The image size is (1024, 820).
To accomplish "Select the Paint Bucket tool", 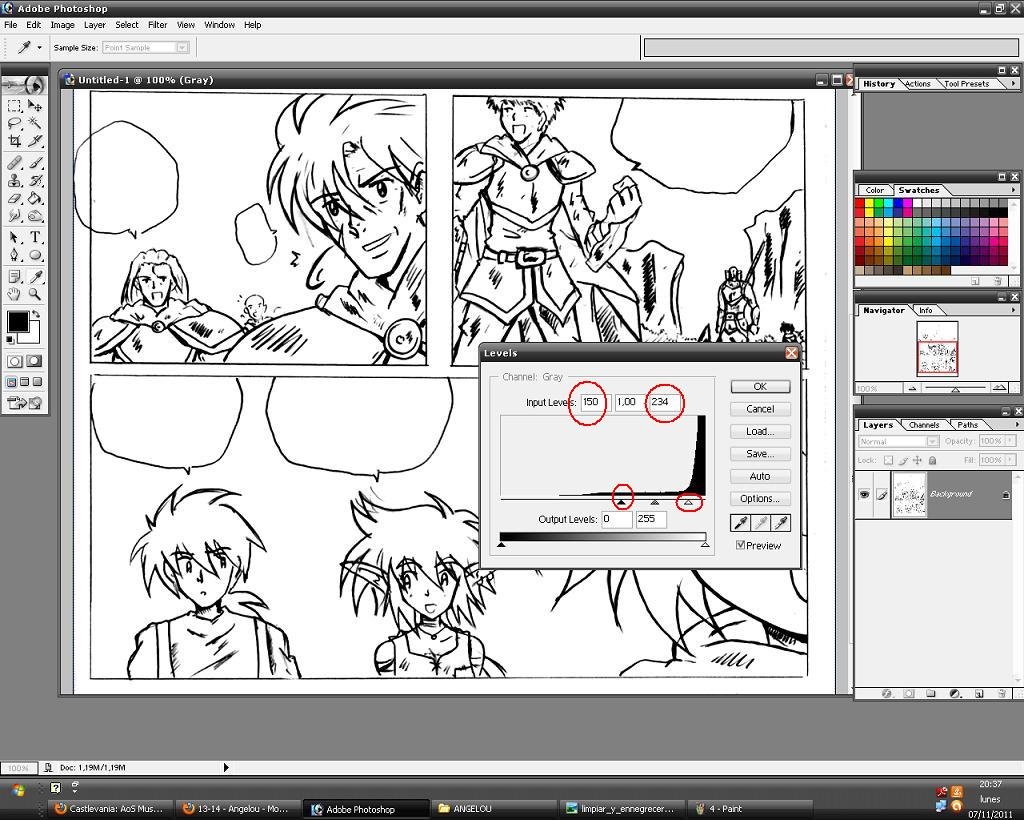I will point(36,199).
